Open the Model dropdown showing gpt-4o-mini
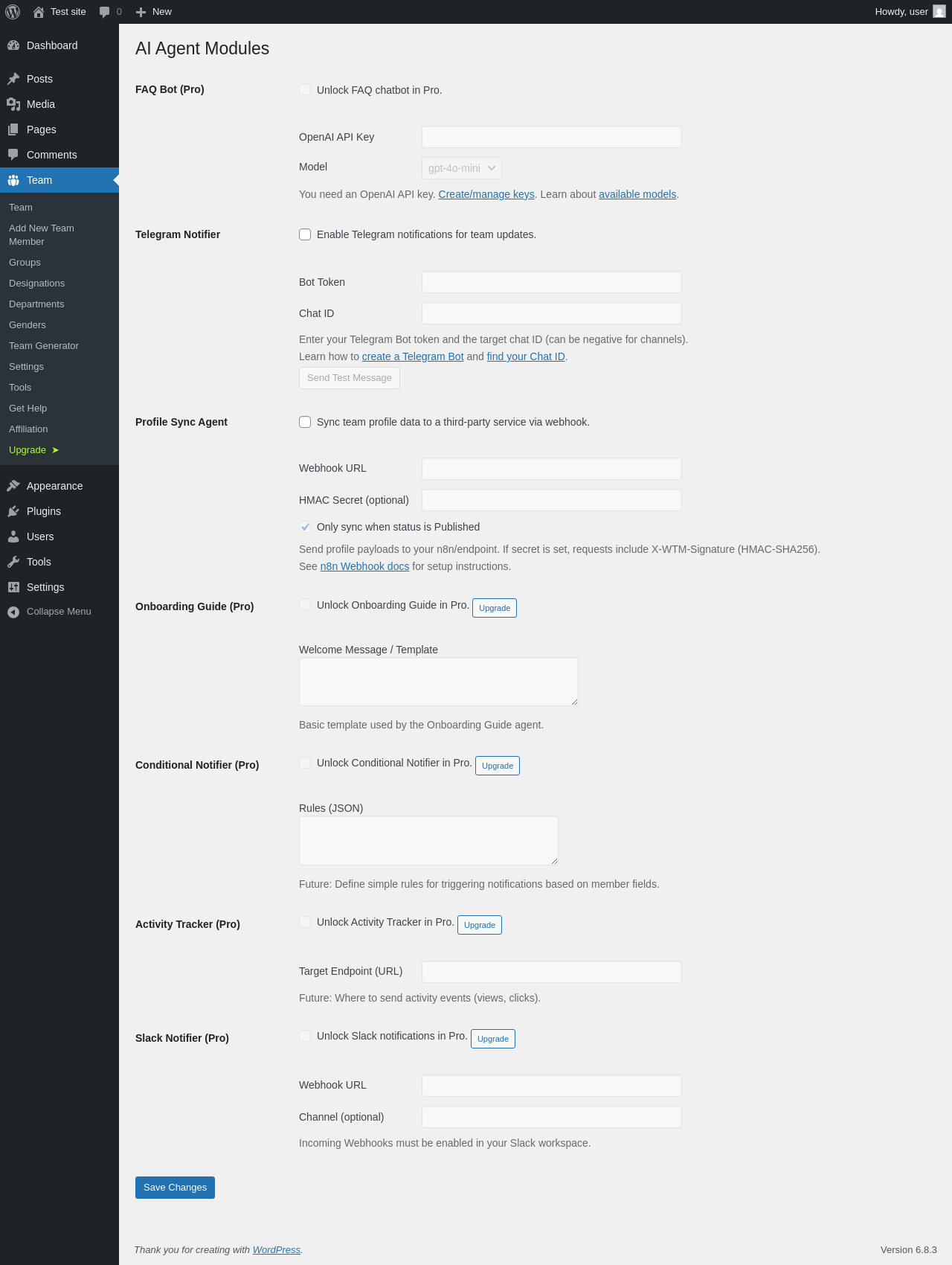The image size is (952, 1265). (x=461, y=168)
